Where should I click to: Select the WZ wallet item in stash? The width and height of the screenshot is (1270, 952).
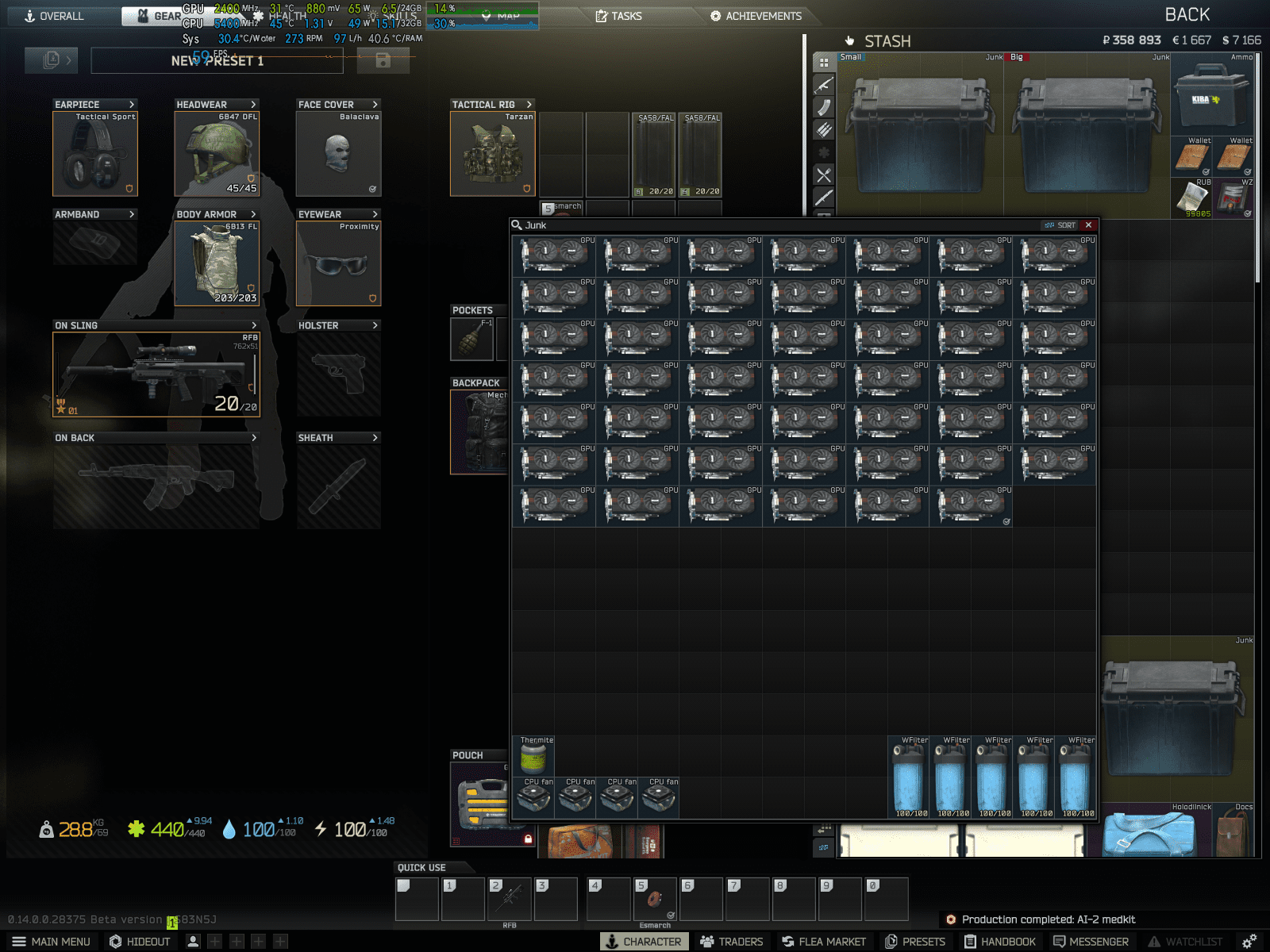(1233, 198)
